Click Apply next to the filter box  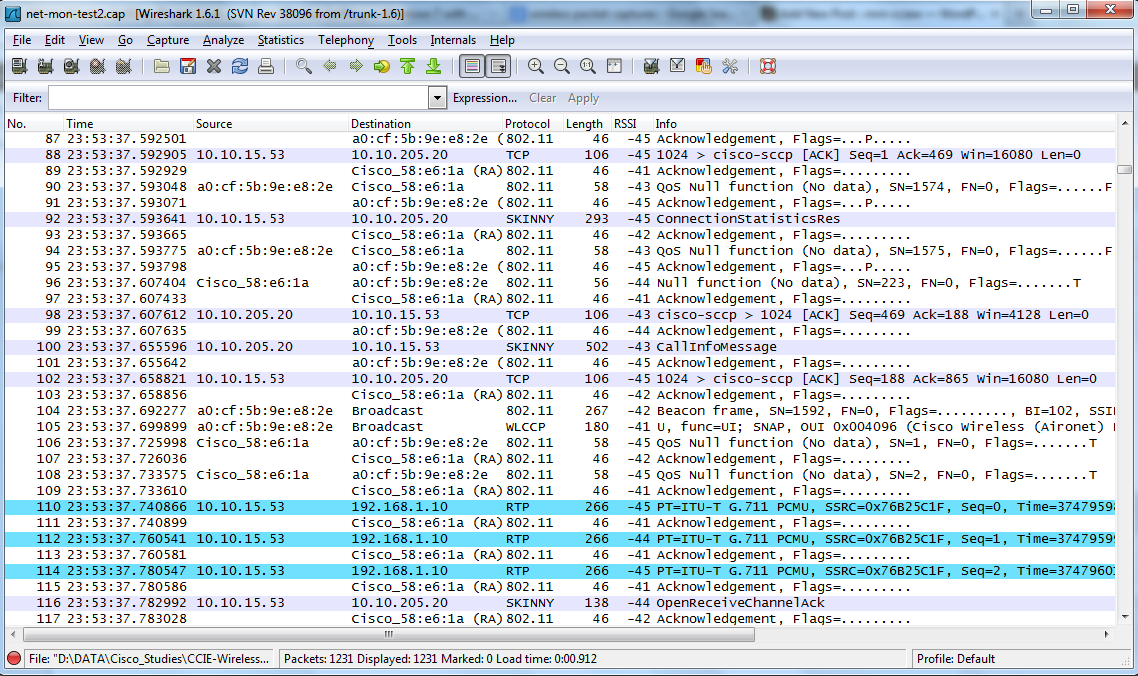pos(583,98)
